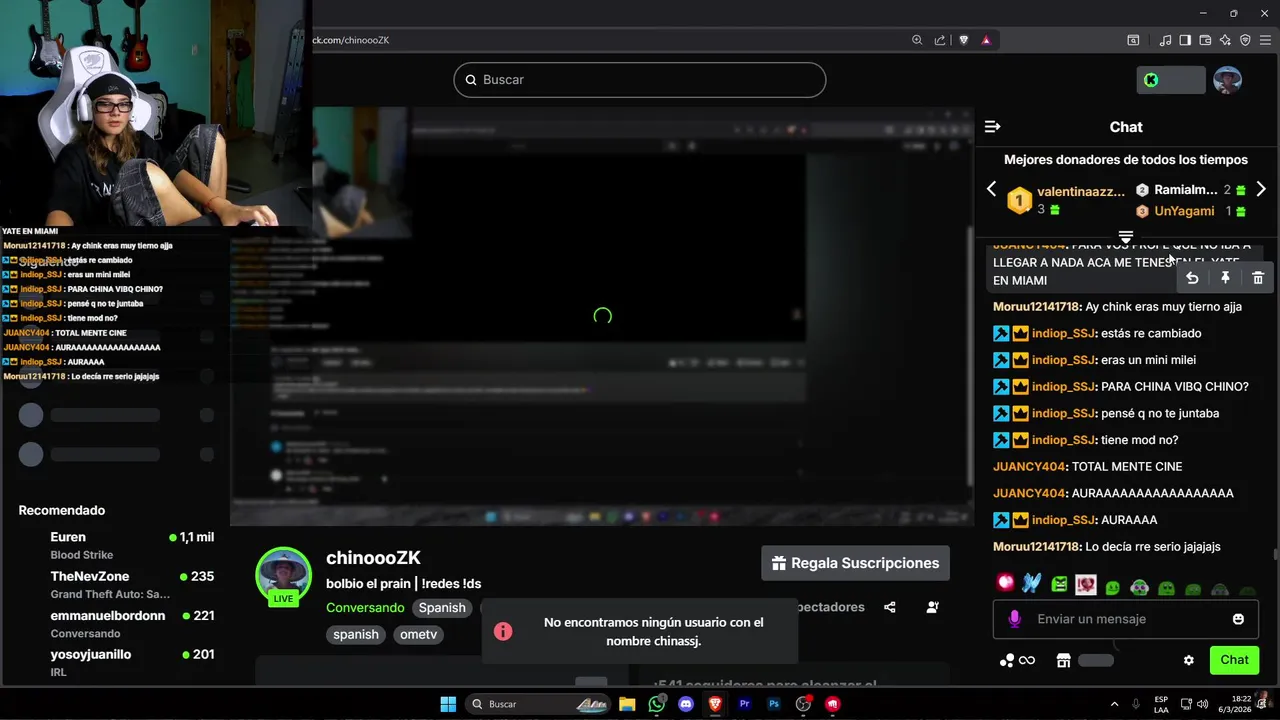1280x720 pixels.
Task: Open Discord from the taskbar
Action: coord(685,704)
